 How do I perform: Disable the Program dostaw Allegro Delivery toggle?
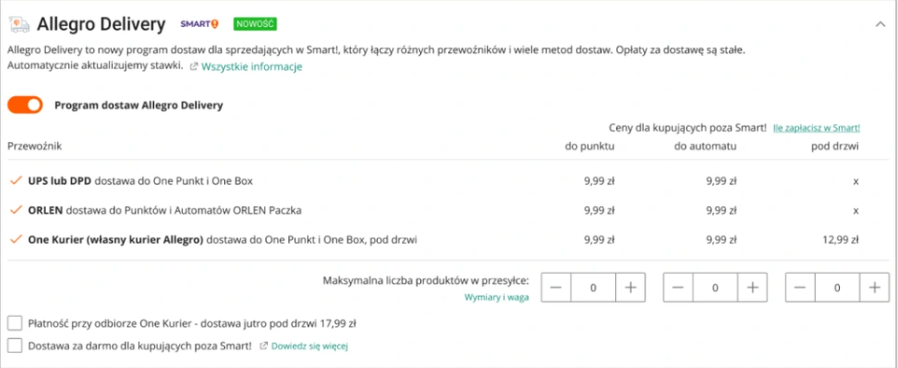click(x=25, y=105)
